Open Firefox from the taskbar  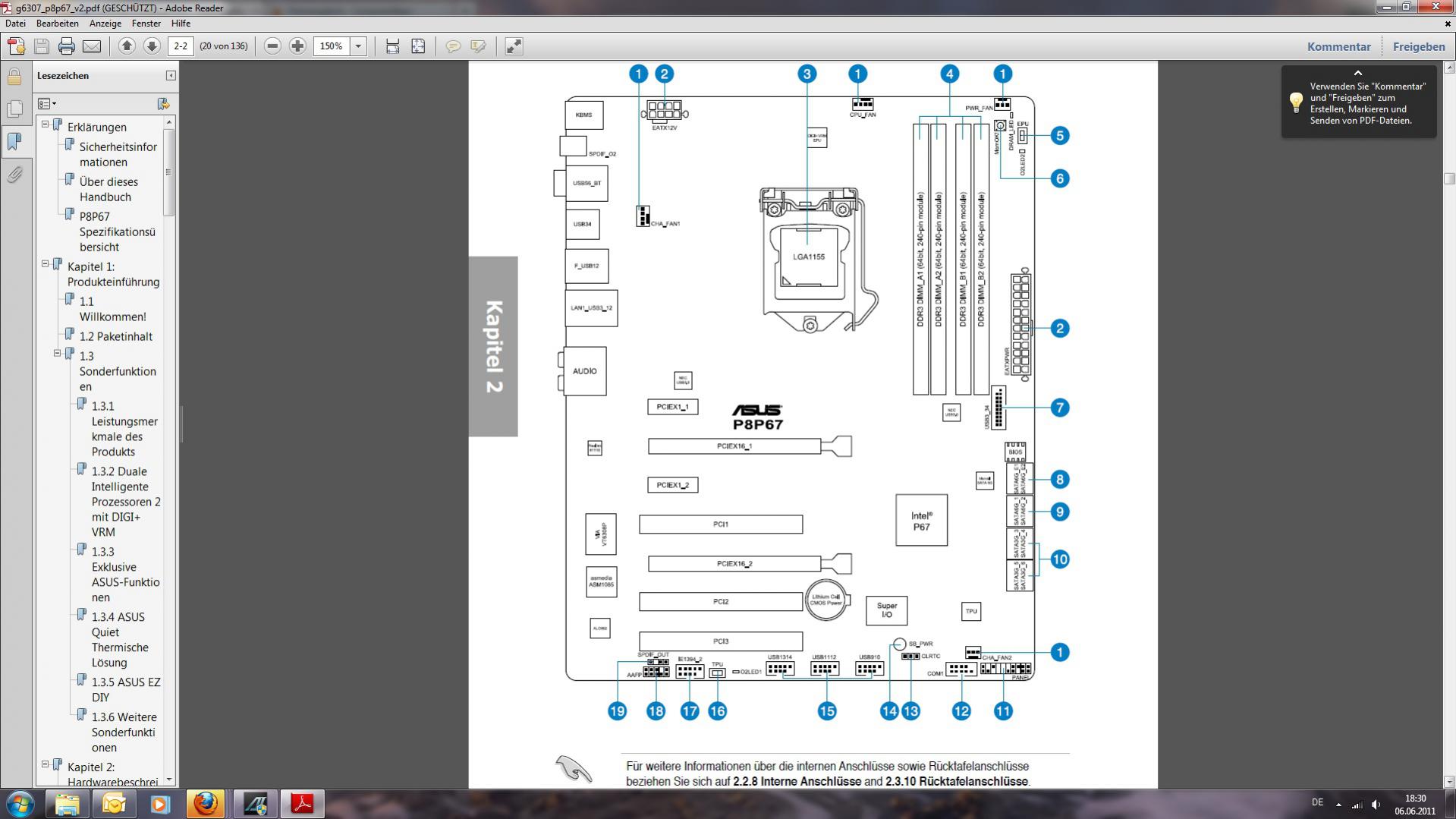point(206,804)
